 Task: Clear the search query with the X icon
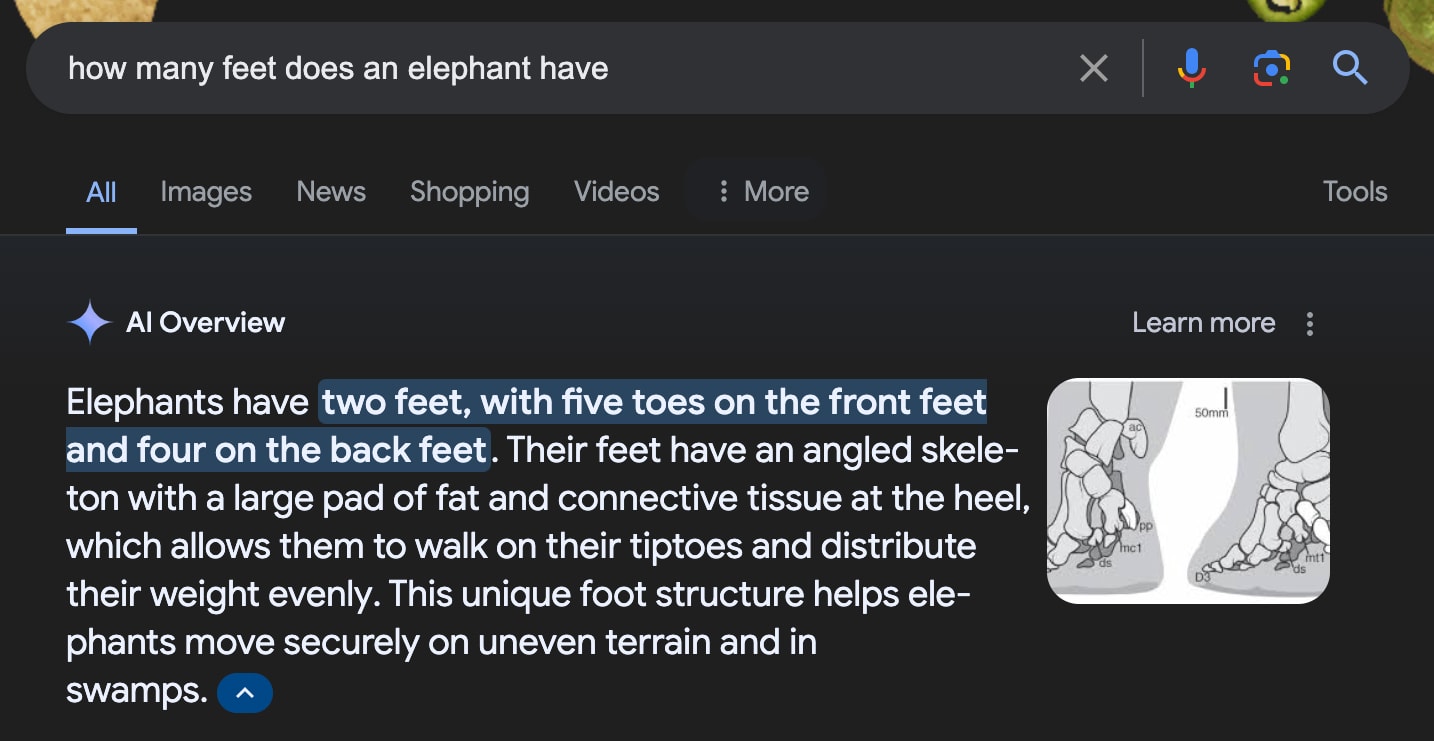point(1094,69)
